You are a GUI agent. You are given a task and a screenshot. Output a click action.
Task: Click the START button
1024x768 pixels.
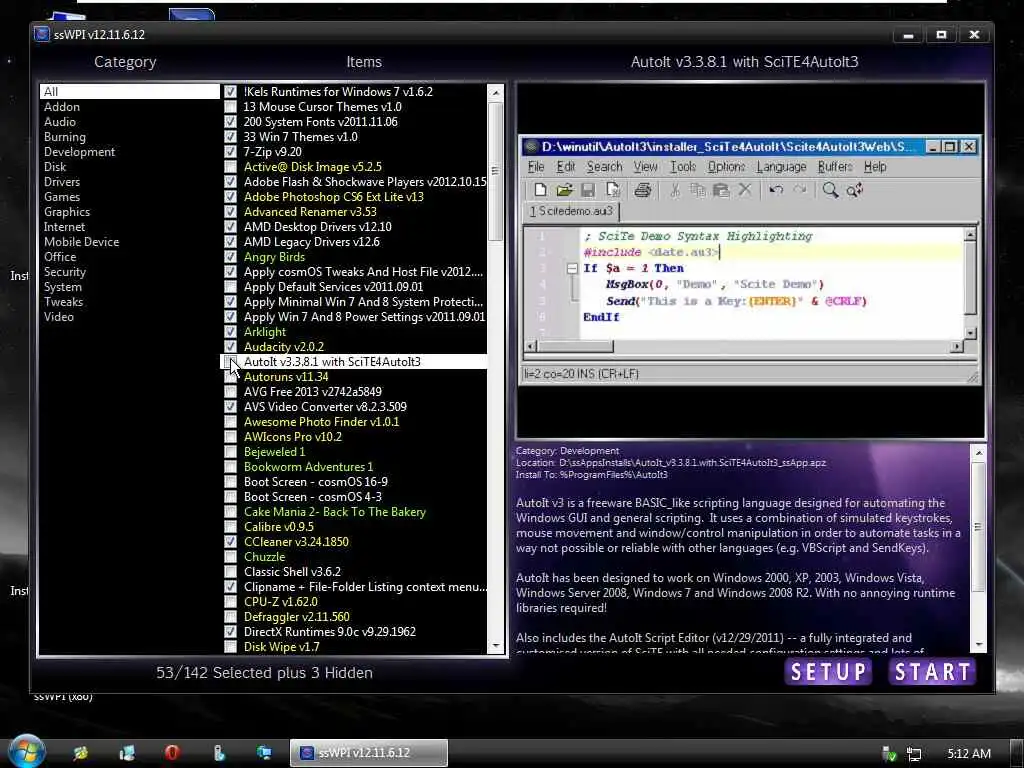pos(932,671)
